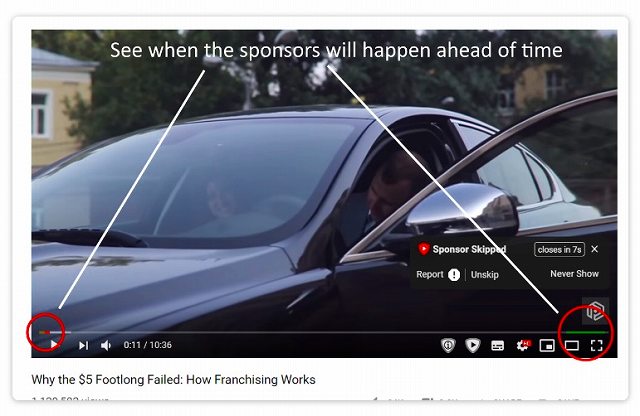The image size is (640, 416).
Task: Click SponsorBlock start segment shield icon
Action: coord(473,345)
